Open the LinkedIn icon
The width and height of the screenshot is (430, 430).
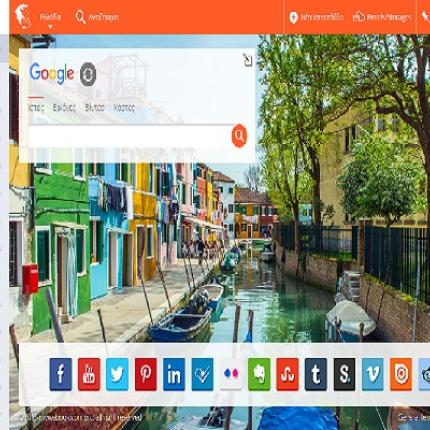(174, 374)
